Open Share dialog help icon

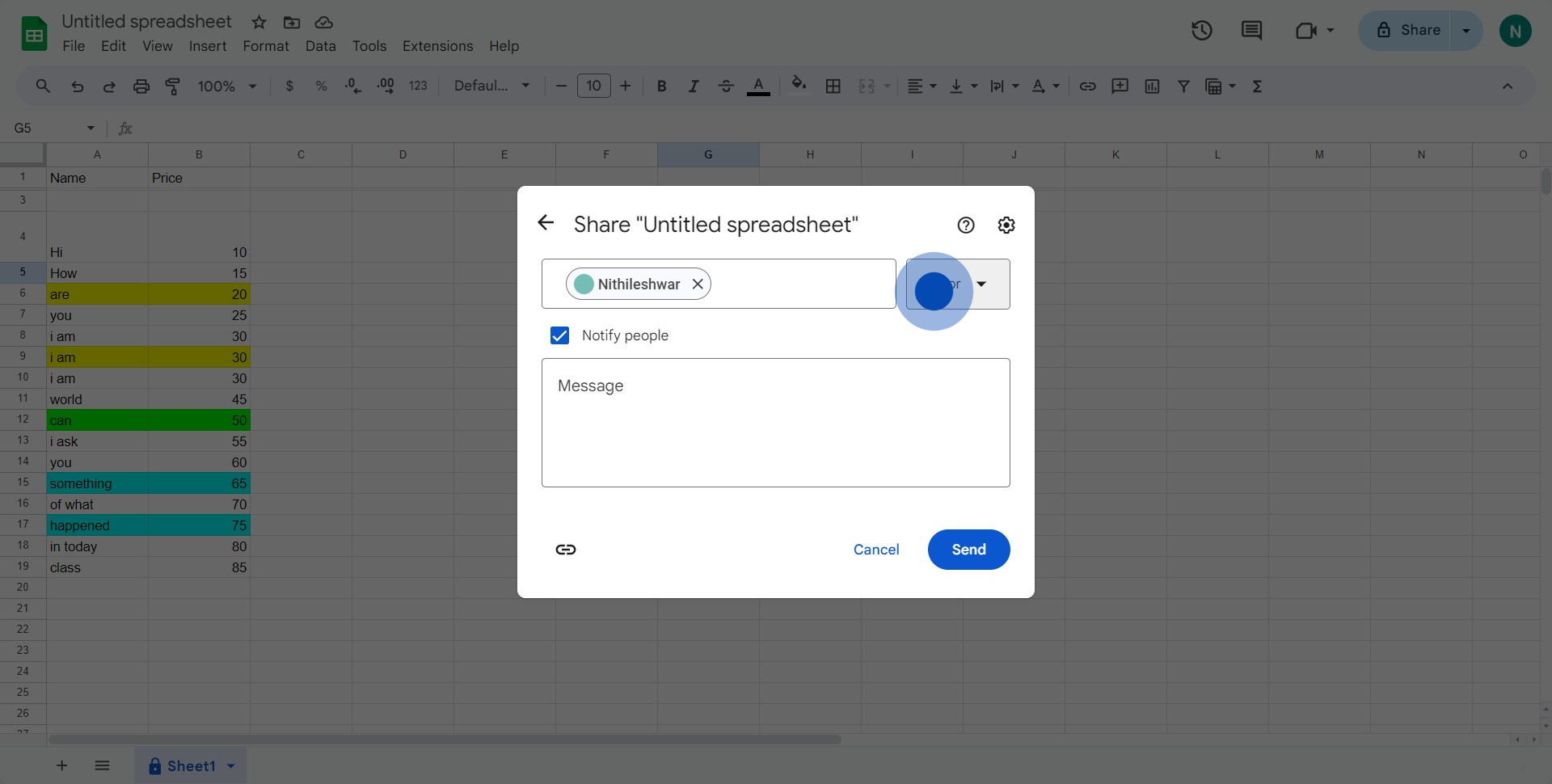[966, 226]
